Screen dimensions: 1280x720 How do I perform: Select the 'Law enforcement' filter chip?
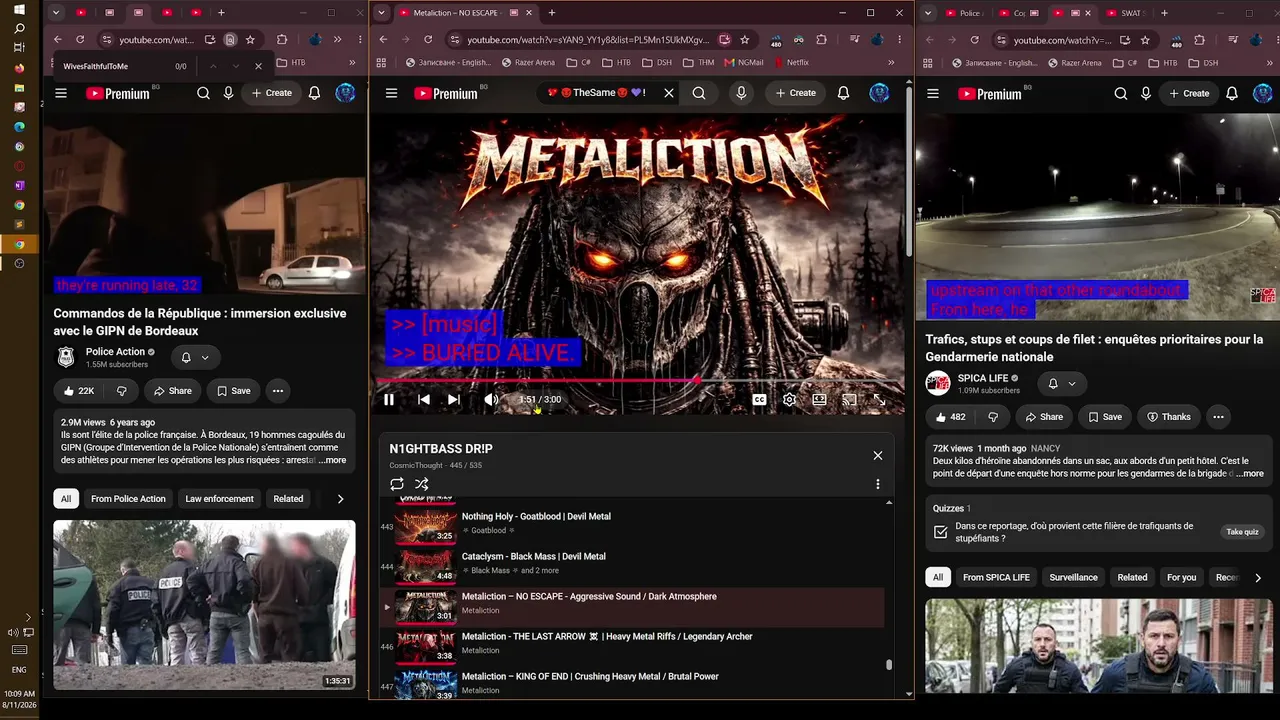[x=219, y=499]
